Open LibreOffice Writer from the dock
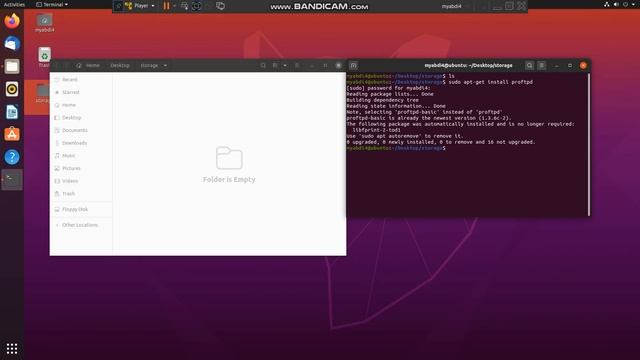This screenshot has height=360, width=640. point(12,112)
